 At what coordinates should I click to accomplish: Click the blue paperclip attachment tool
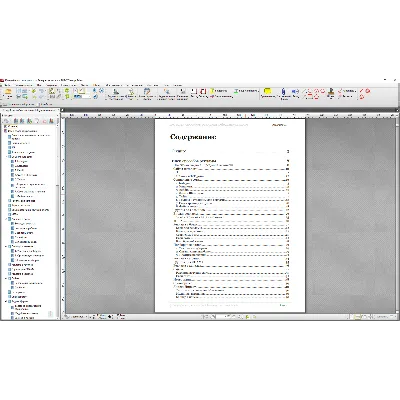tap(284, 91)
